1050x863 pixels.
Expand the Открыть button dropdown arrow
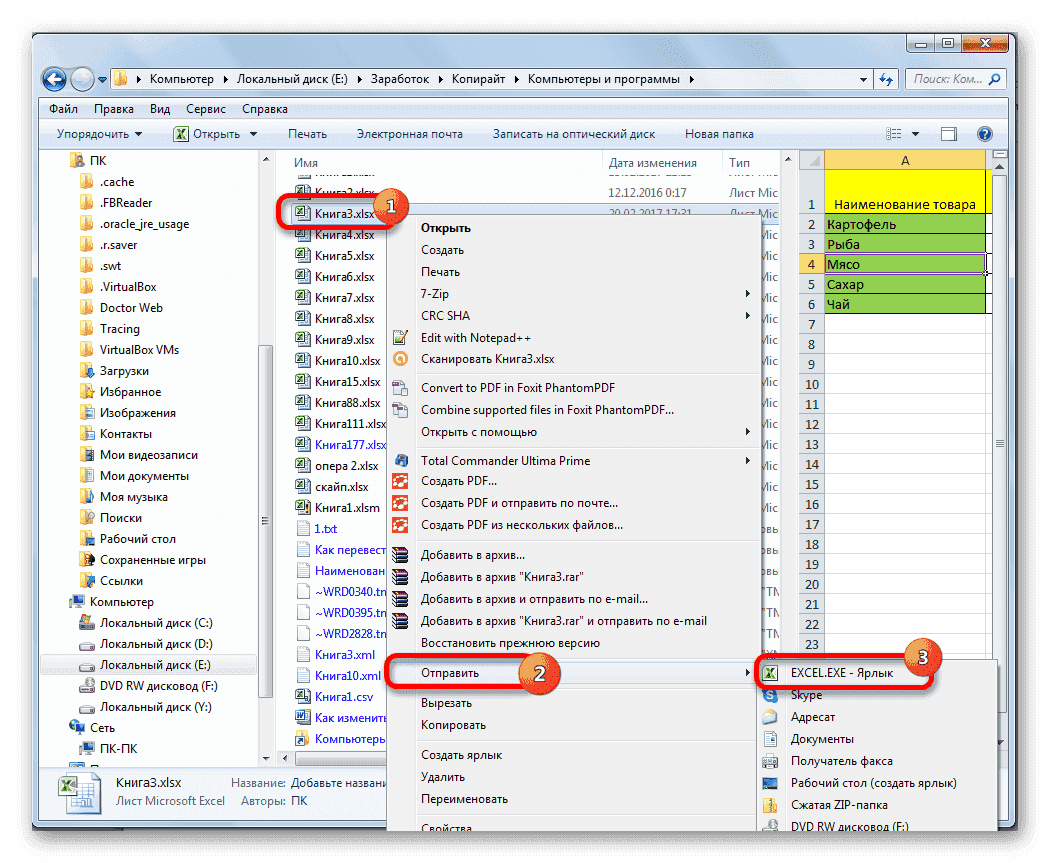pos(252,133)
